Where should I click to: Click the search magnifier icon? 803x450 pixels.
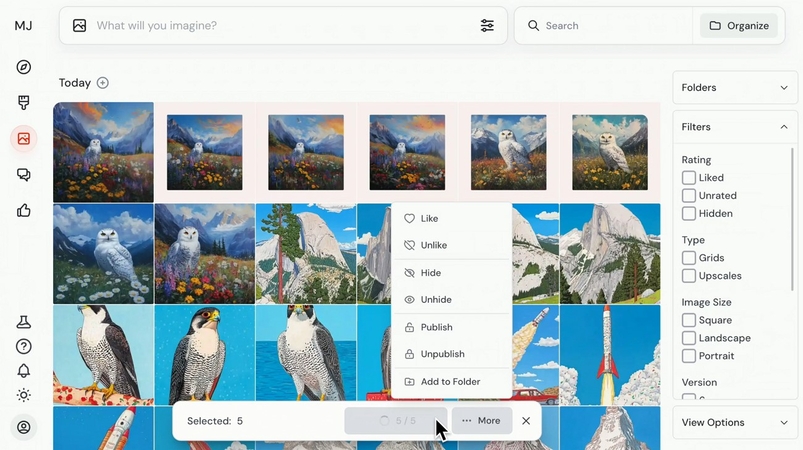click(x=533, y=26)
